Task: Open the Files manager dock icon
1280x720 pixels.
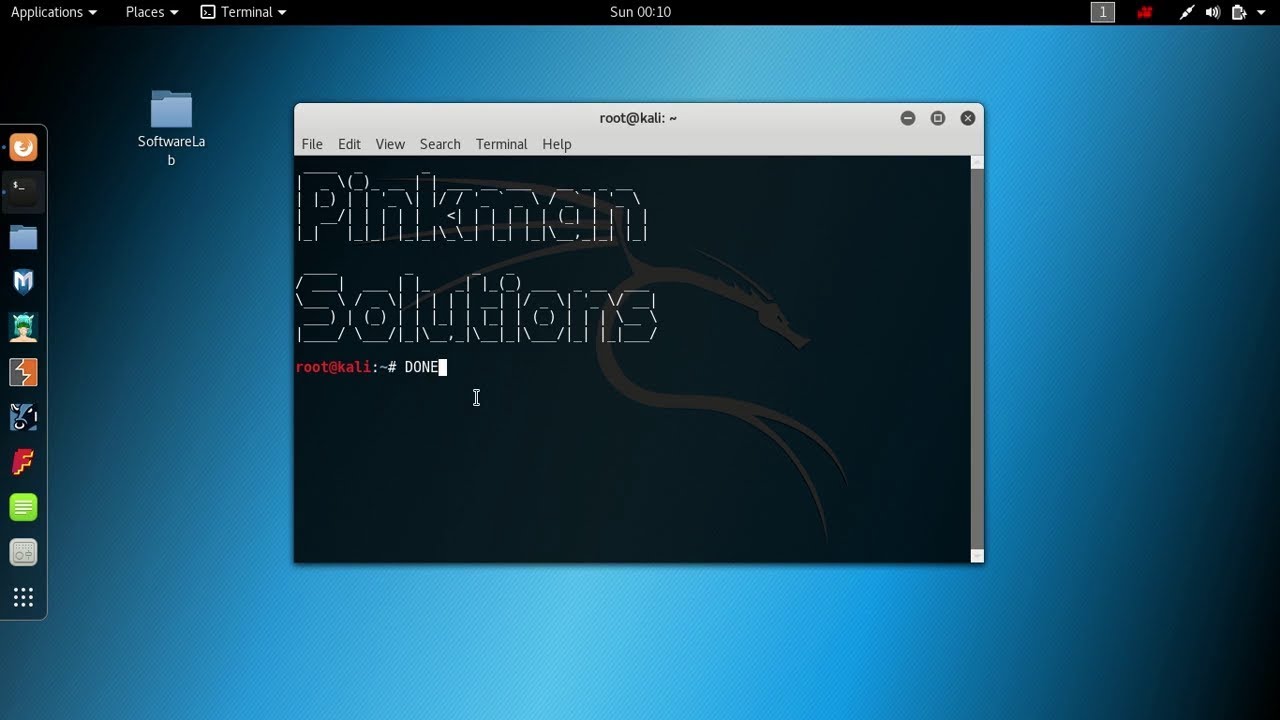Action: [23, 238]
